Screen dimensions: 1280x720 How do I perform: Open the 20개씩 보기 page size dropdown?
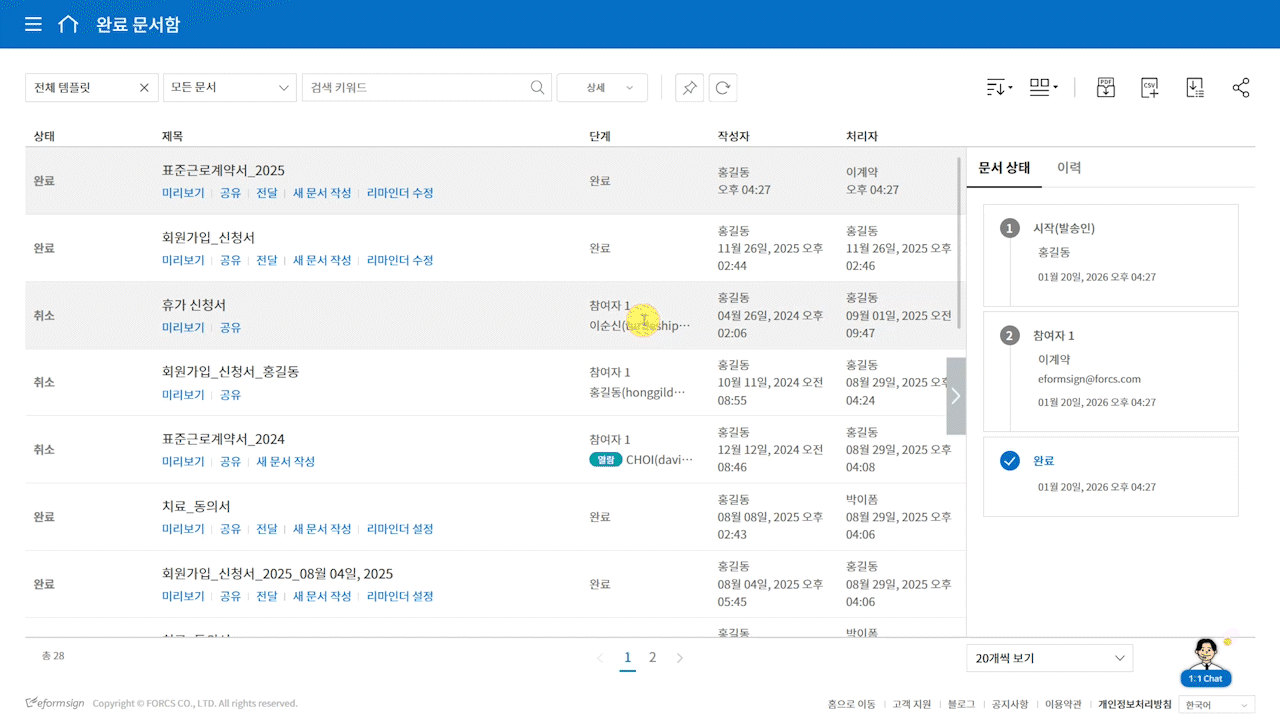1049,658
